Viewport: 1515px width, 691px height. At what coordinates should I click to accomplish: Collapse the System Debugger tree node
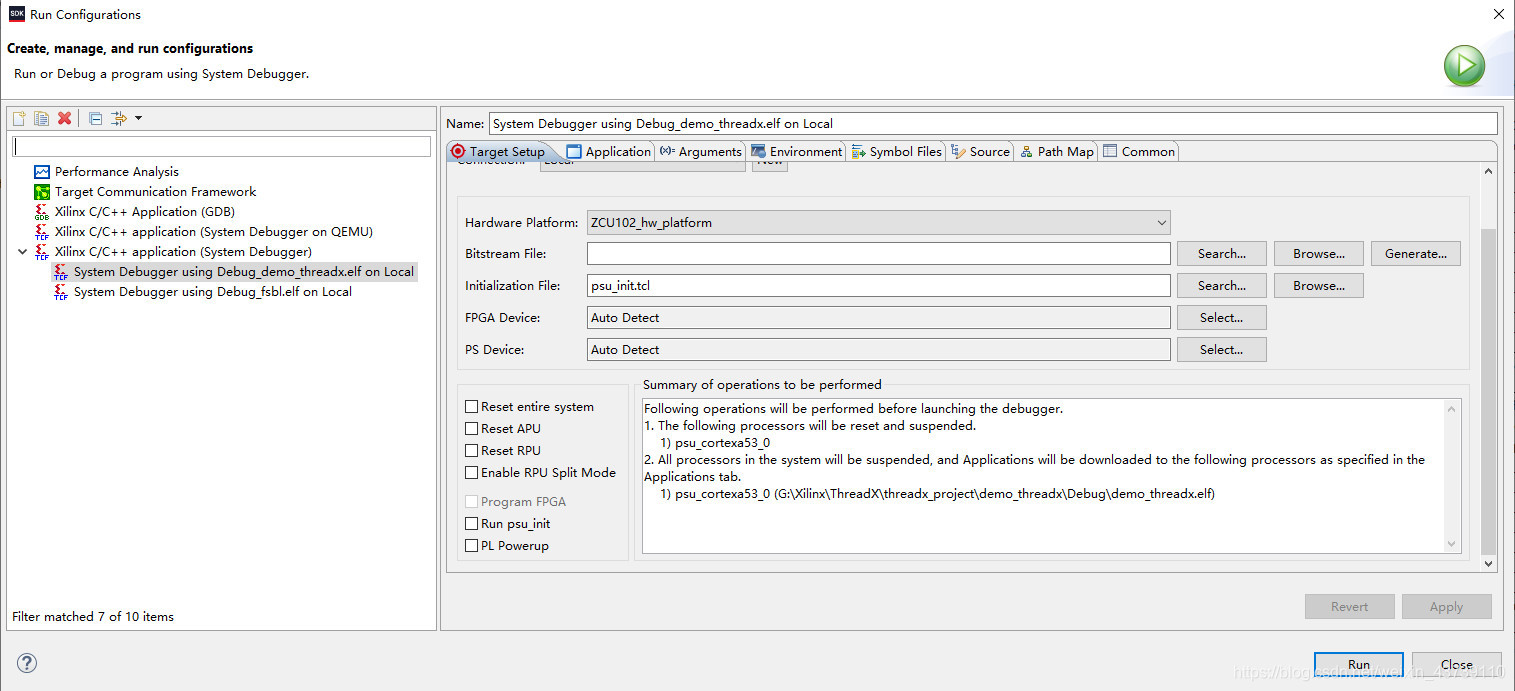coord(23,252)
